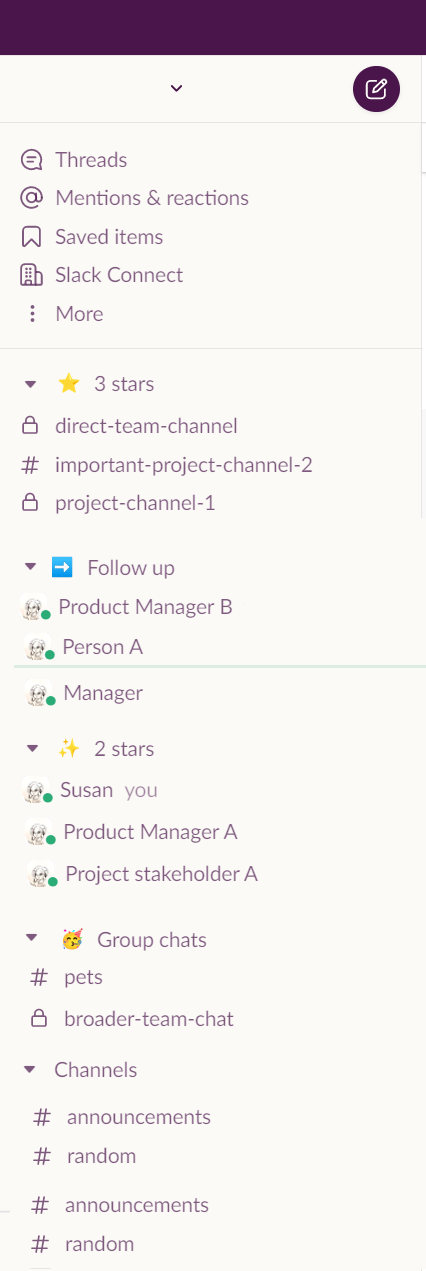This screenshot has width=426, height=1271.
Task: Collapse the 3 stars section
Action: pyautogui.click(x=30, y=384)
